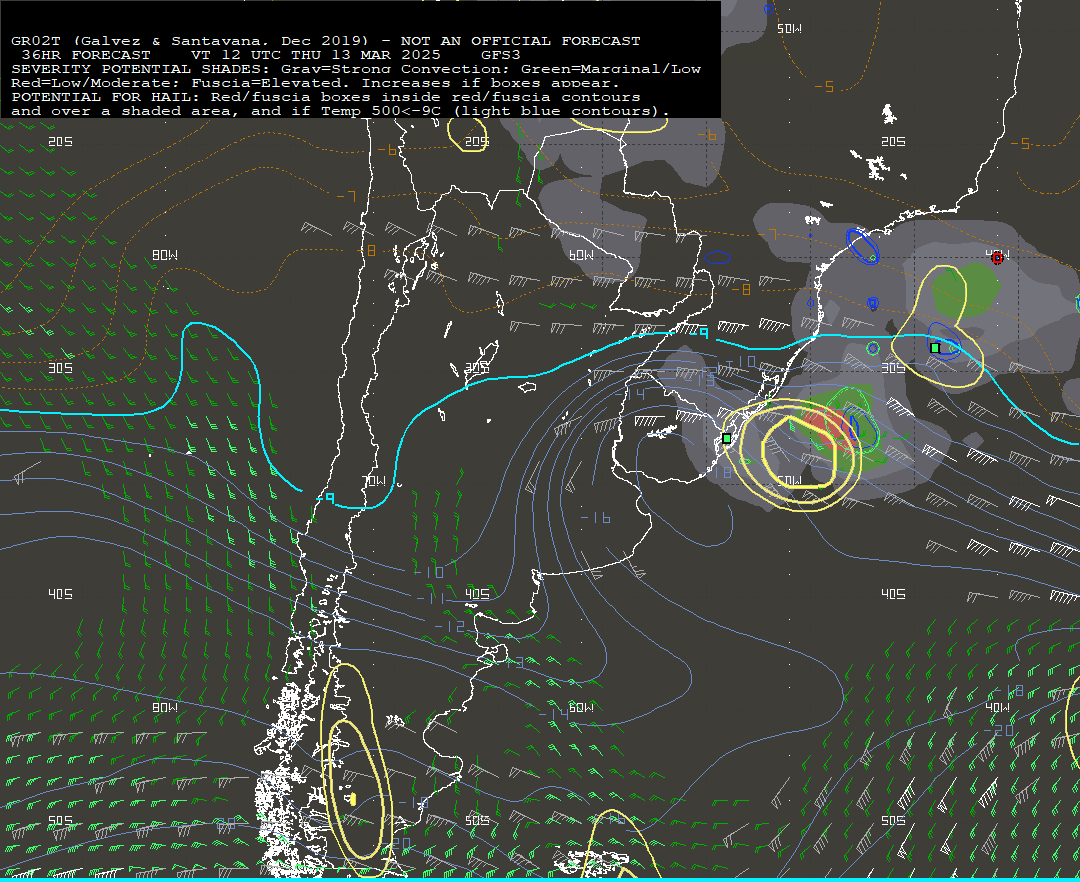The height and width of the screenshot is (882, 1080).
Task: Click the lone blue ellipse over Paraguay
Action: click(x=717, y=258)
